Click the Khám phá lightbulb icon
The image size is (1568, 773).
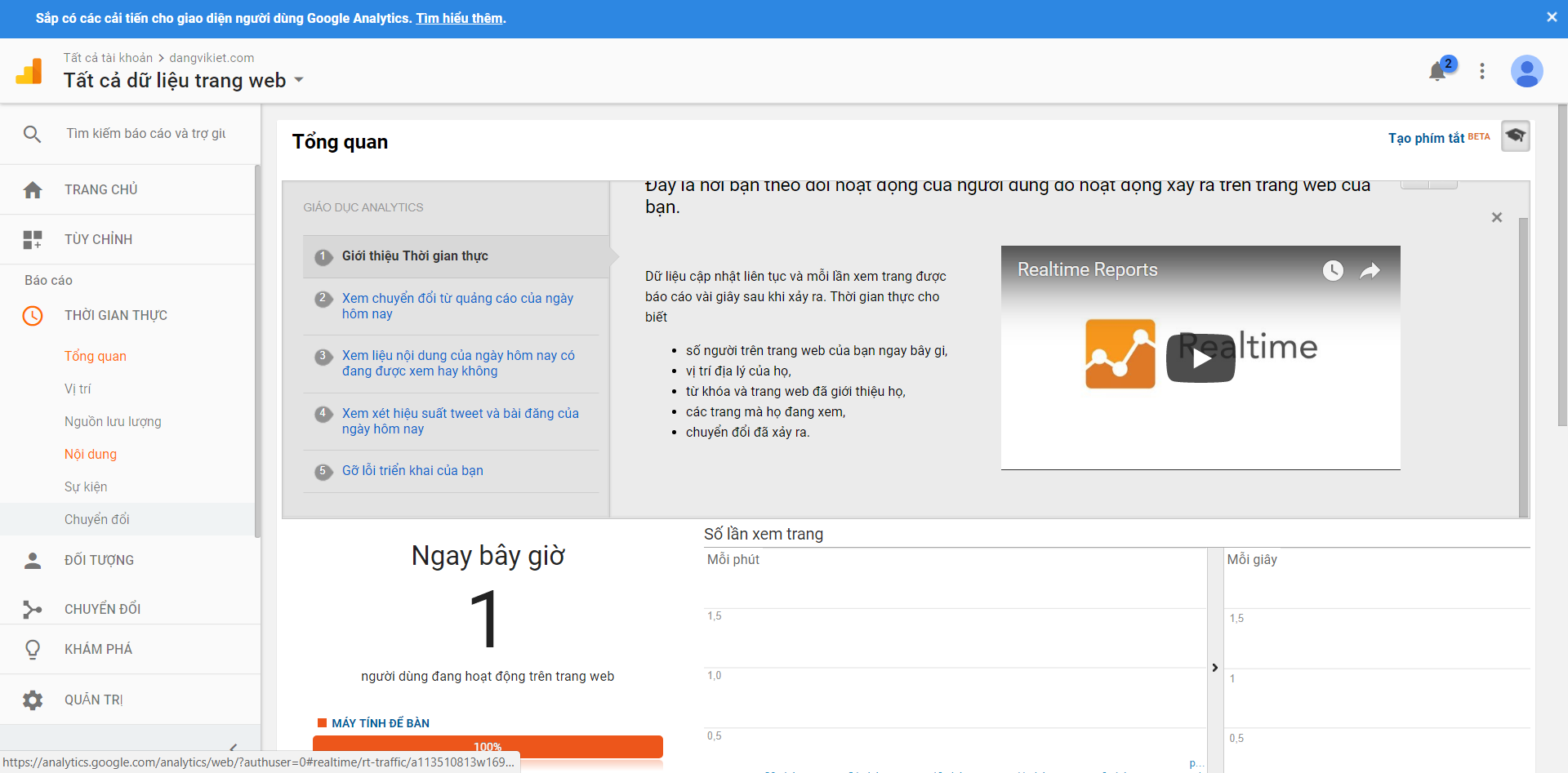point(33,650)
